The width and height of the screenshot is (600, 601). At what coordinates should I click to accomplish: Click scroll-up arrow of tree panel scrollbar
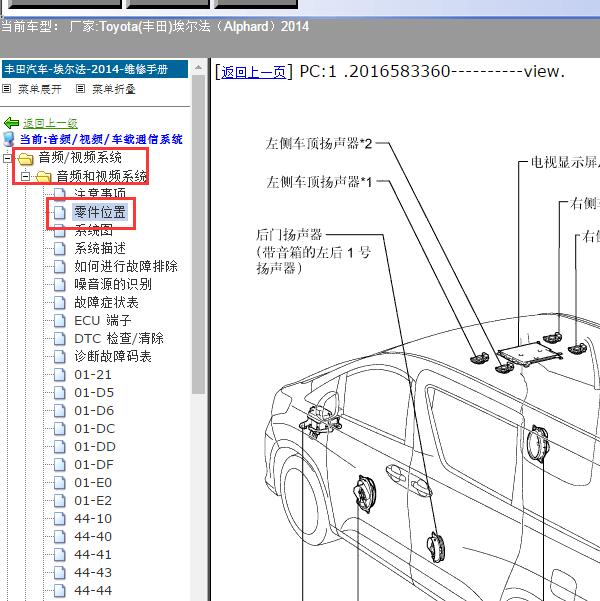[198, 67]
